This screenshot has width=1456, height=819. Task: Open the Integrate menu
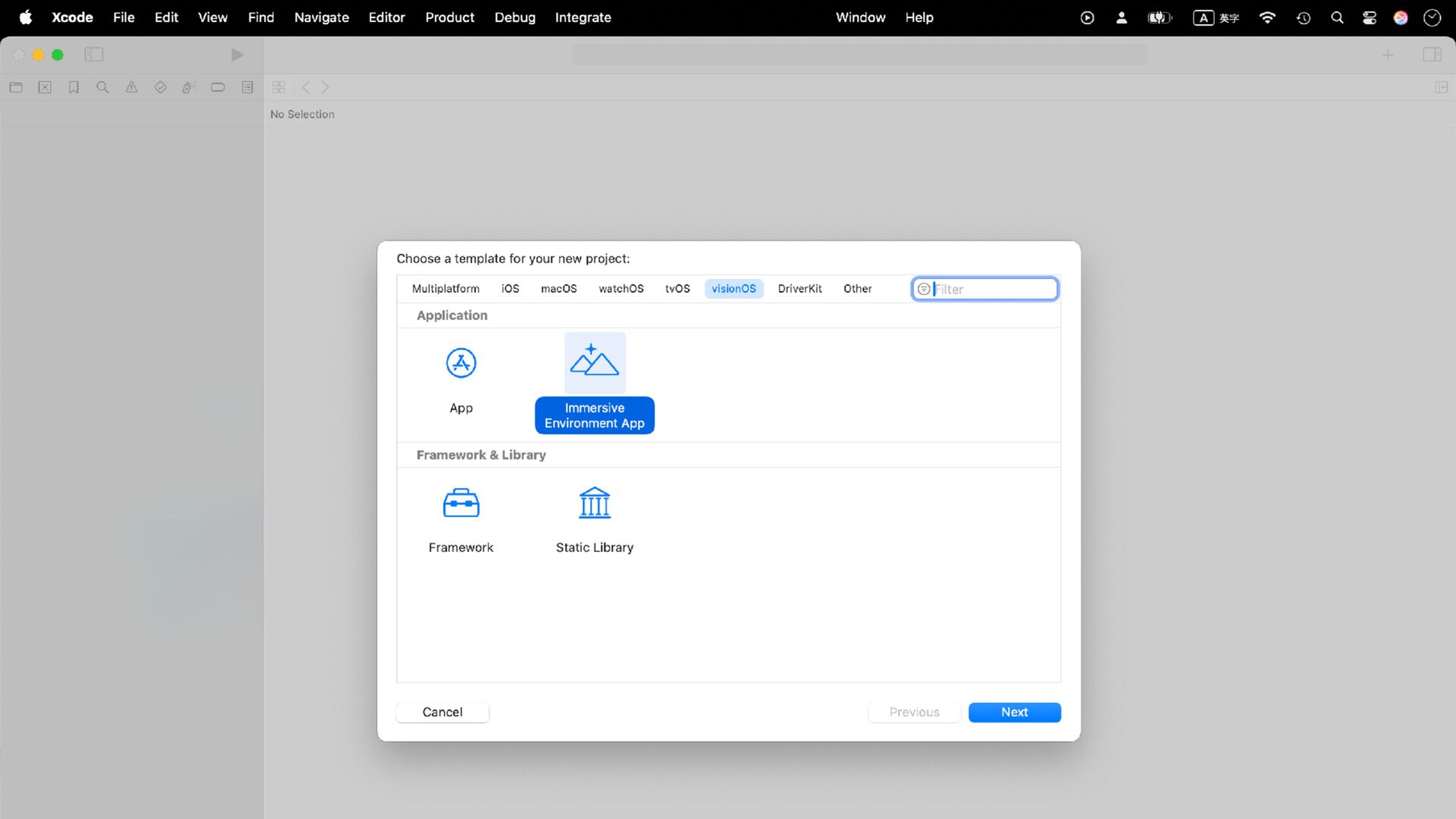583,17
